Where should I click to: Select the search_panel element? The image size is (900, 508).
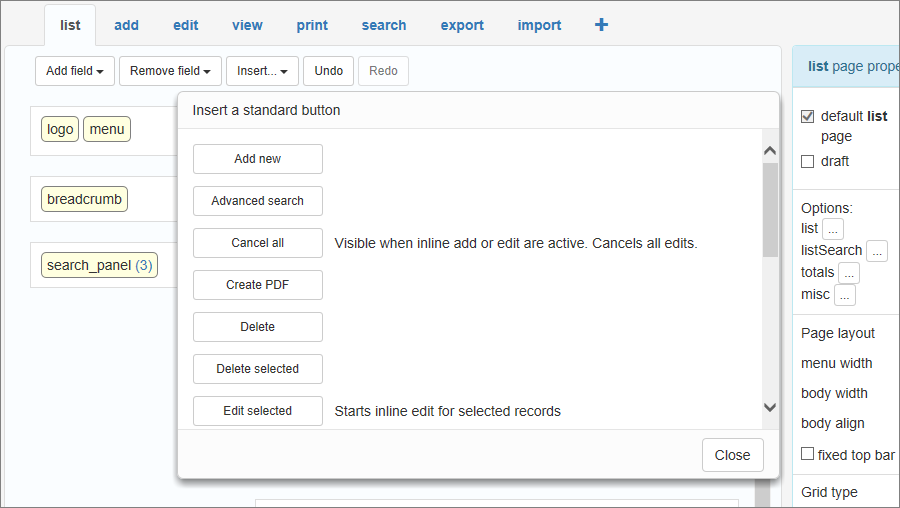[99, 265]
